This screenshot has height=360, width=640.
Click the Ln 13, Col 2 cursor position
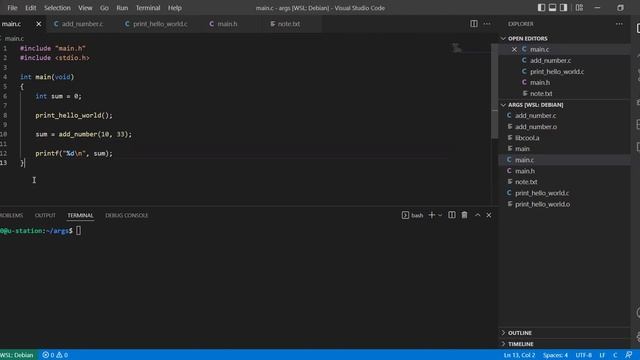coord(519,355)
